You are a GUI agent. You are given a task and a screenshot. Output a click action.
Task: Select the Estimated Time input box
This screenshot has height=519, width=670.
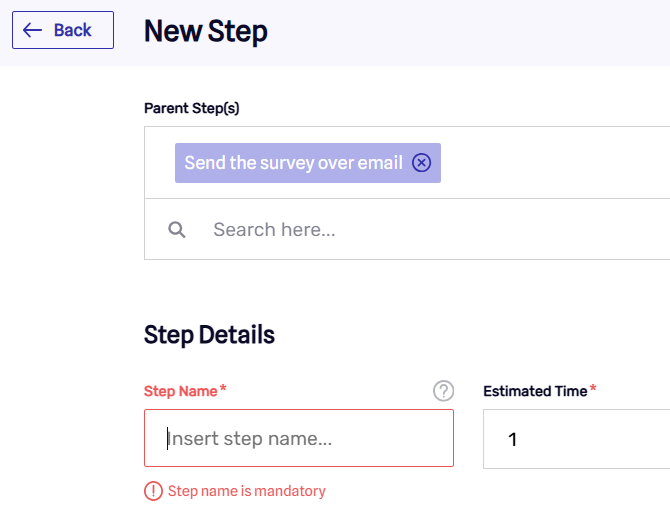click(576, 439)
